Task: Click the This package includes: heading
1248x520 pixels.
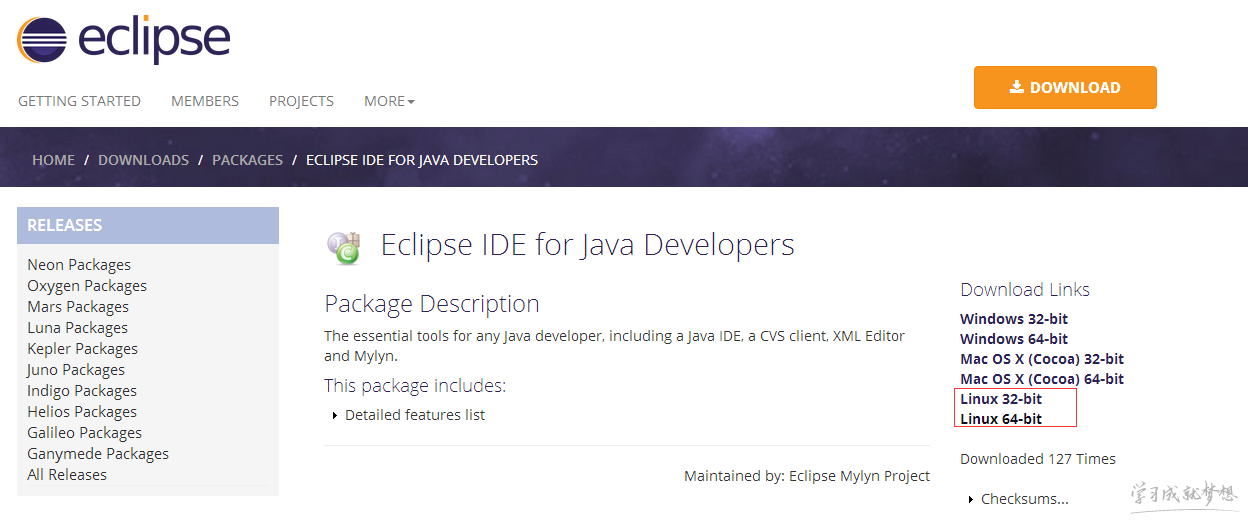Action: (x=415, y=386)
